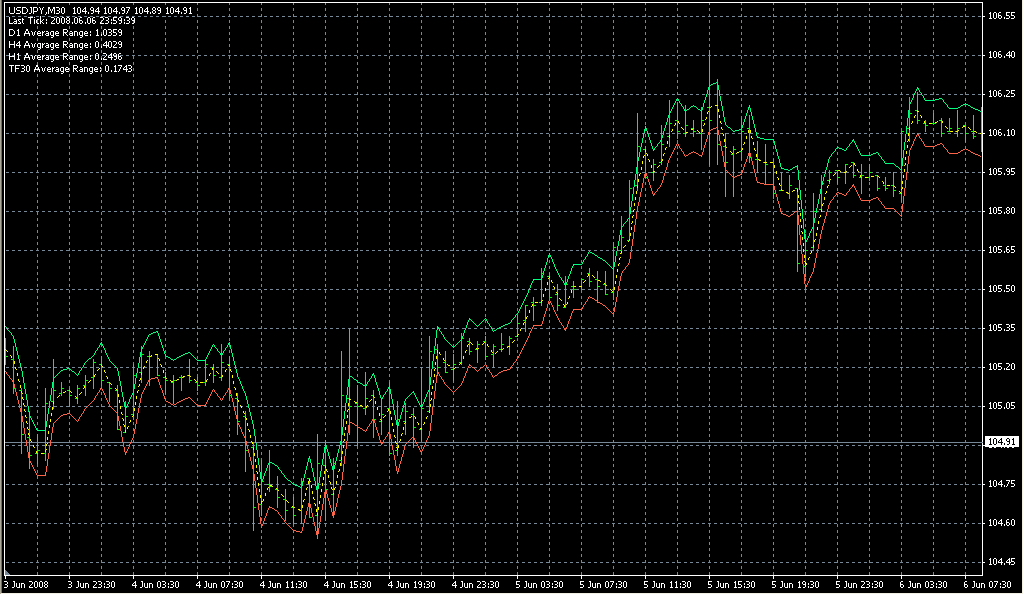This screenshot has width=1024, height=594.
Task: Click the 106.55 price axis label
Action: [x=1001, y=16]
